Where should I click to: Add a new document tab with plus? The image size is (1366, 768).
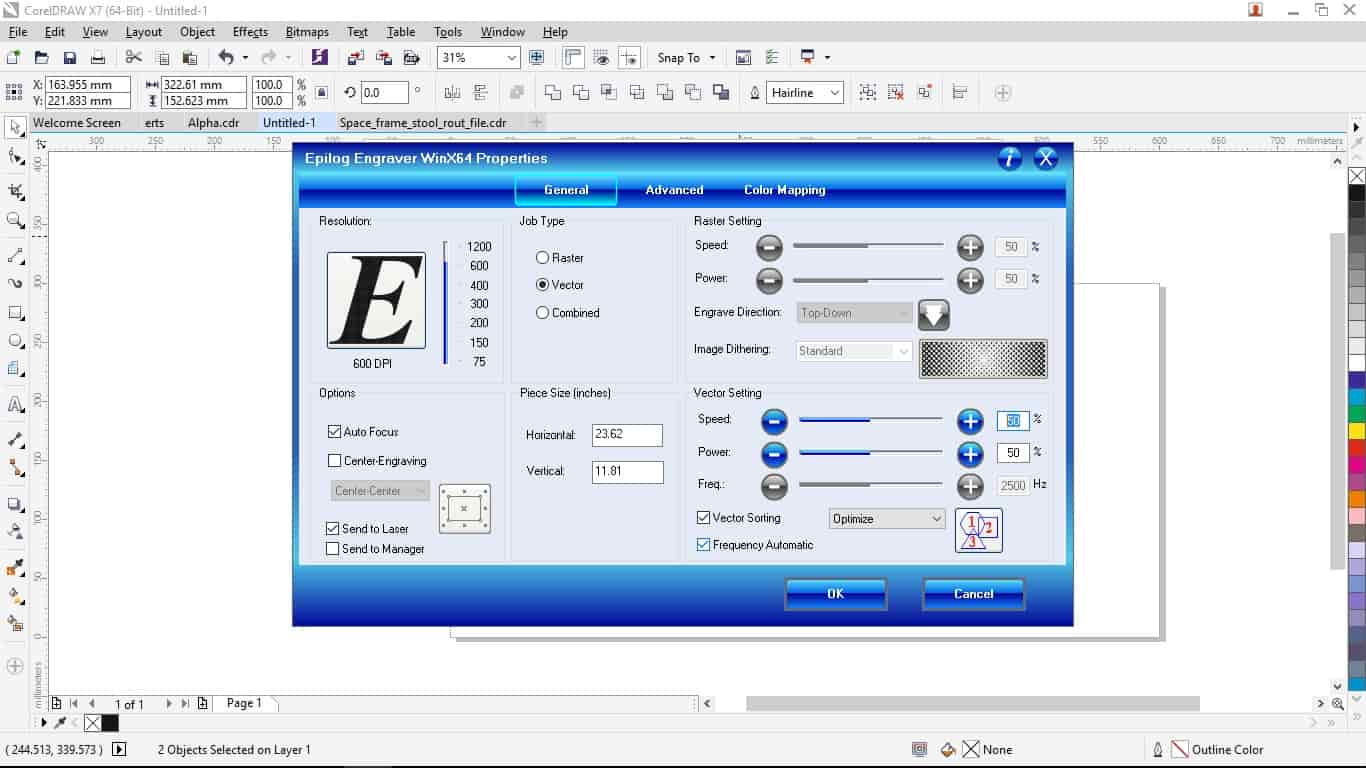click(x=536, y=123)
